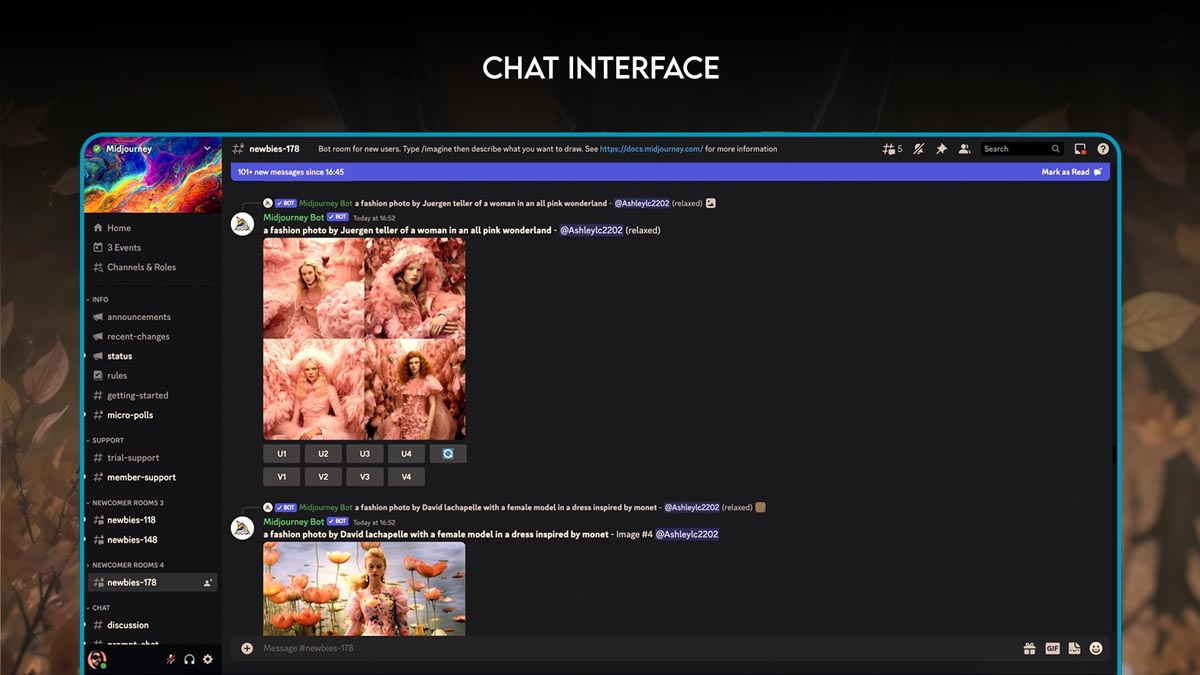The width and height of the screenshot is (1200, 675).
Task: Collapse the NEWCOMER ROOMS 3 category
Action: 125,503
